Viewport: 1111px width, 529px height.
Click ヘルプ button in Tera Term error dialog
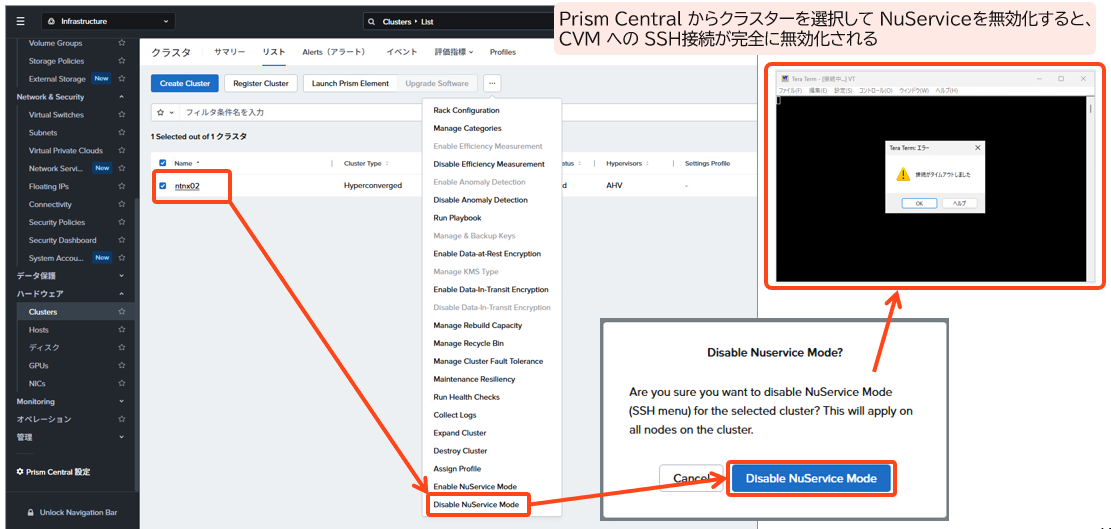[959, 203]
